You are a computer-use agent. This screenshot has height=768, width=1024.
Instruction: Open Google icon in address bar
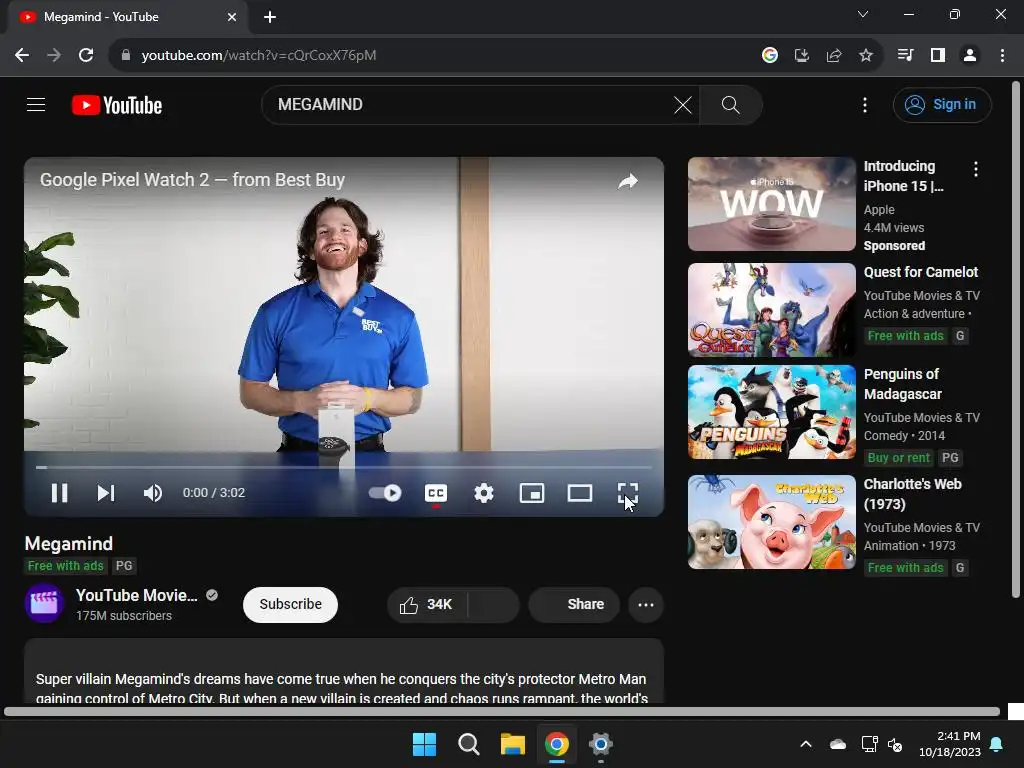click(770, 56)
